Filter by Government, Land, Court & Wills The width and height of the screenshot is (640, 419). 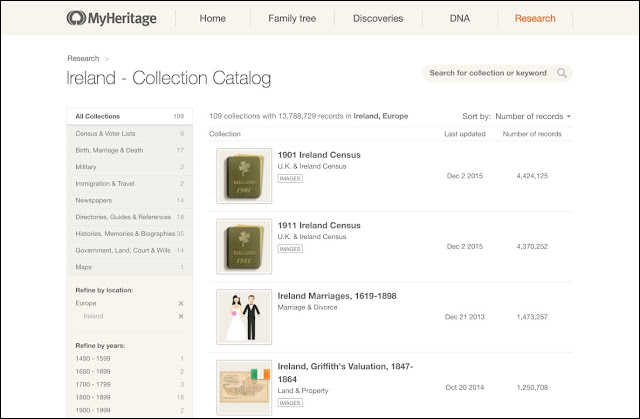pos(129,251)
